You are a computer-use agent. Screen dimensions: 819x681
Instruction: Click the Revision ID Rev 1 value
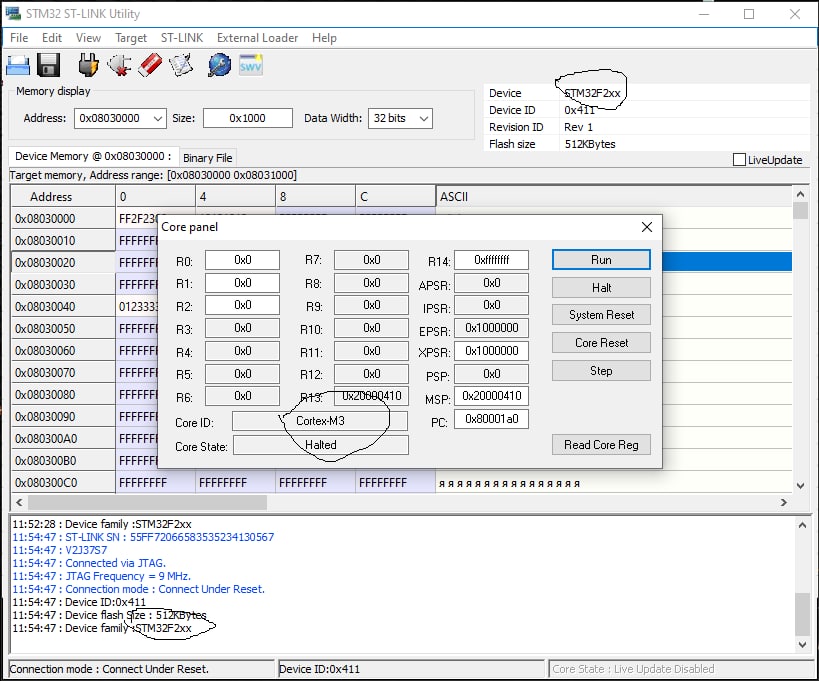click(578, 127)
